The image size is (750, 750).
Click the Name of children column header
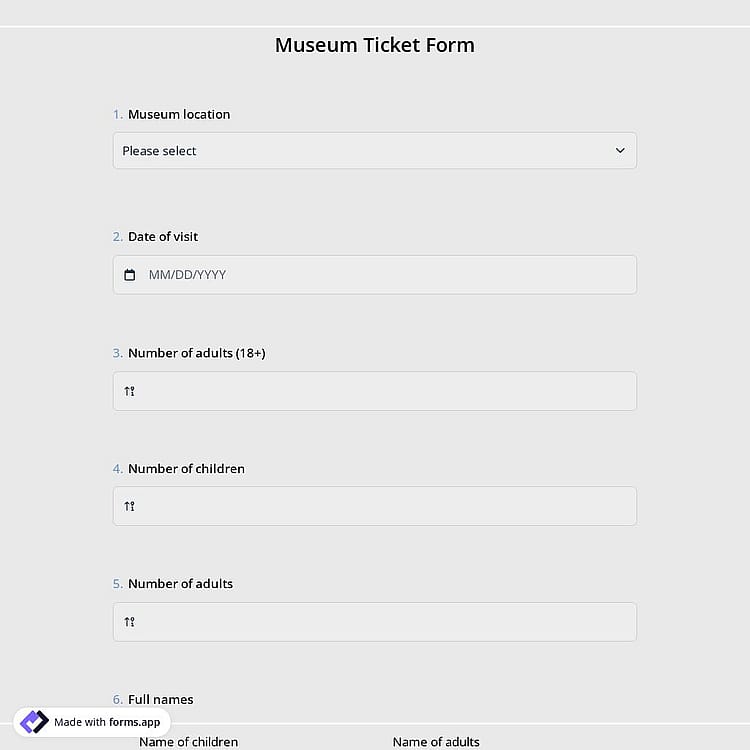188,742
